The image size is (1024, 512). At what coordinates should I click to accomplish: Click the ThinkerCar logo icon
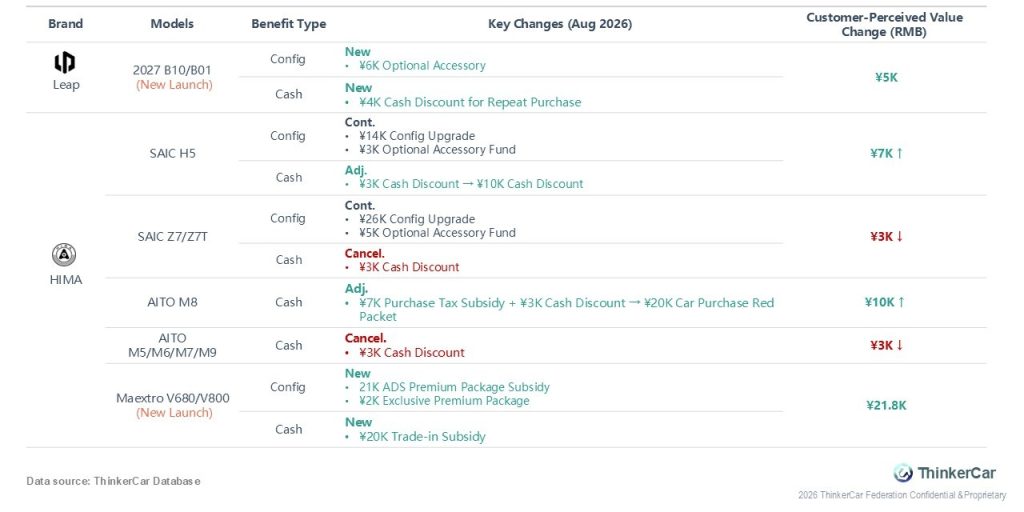point(903,472)
